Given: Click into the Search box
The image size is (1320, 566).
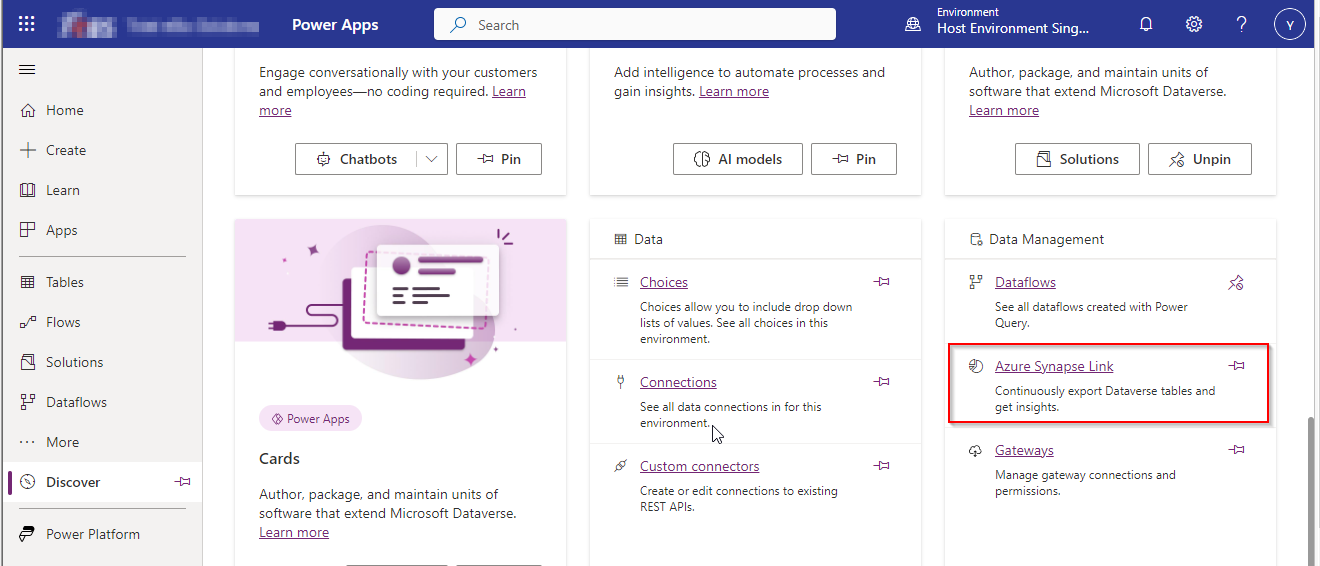Looking at the screenshot, I should 634,24.
